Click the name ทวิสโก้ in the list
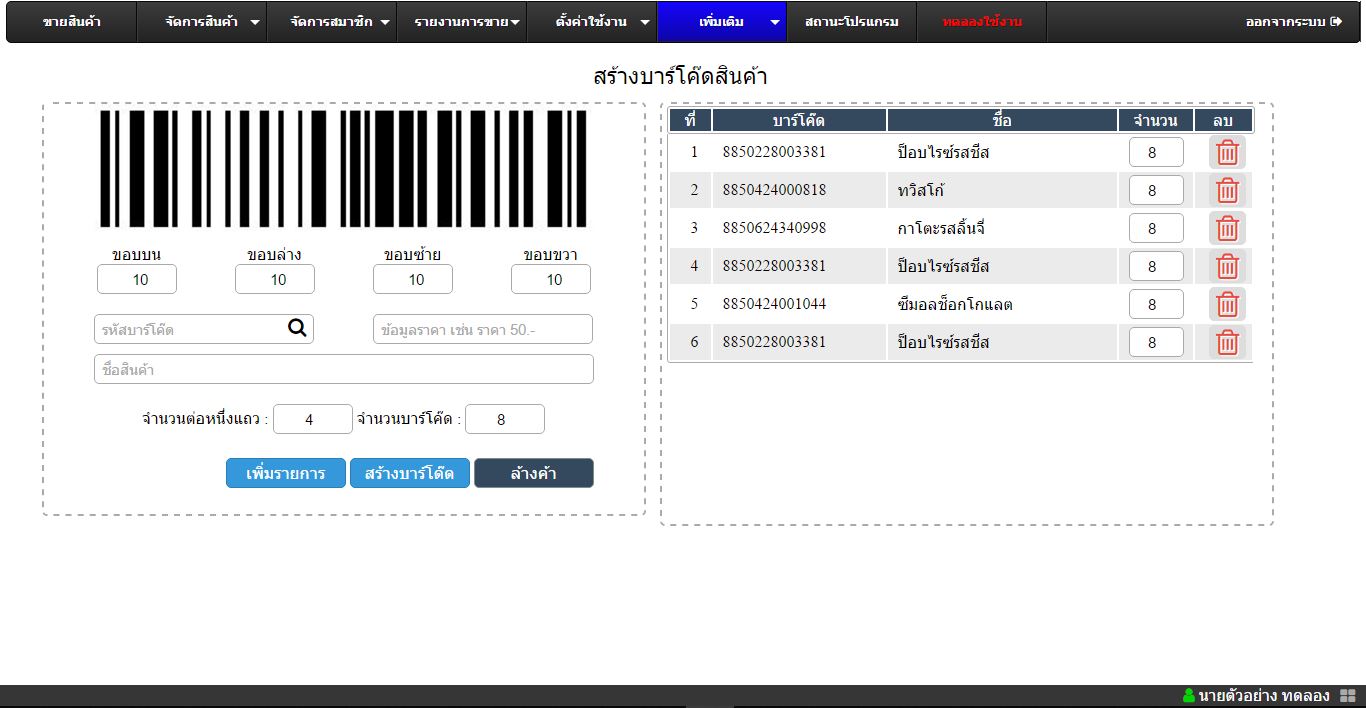Image resolution: width=1366 pixels, height=708 pixels. tap(921, 190)
